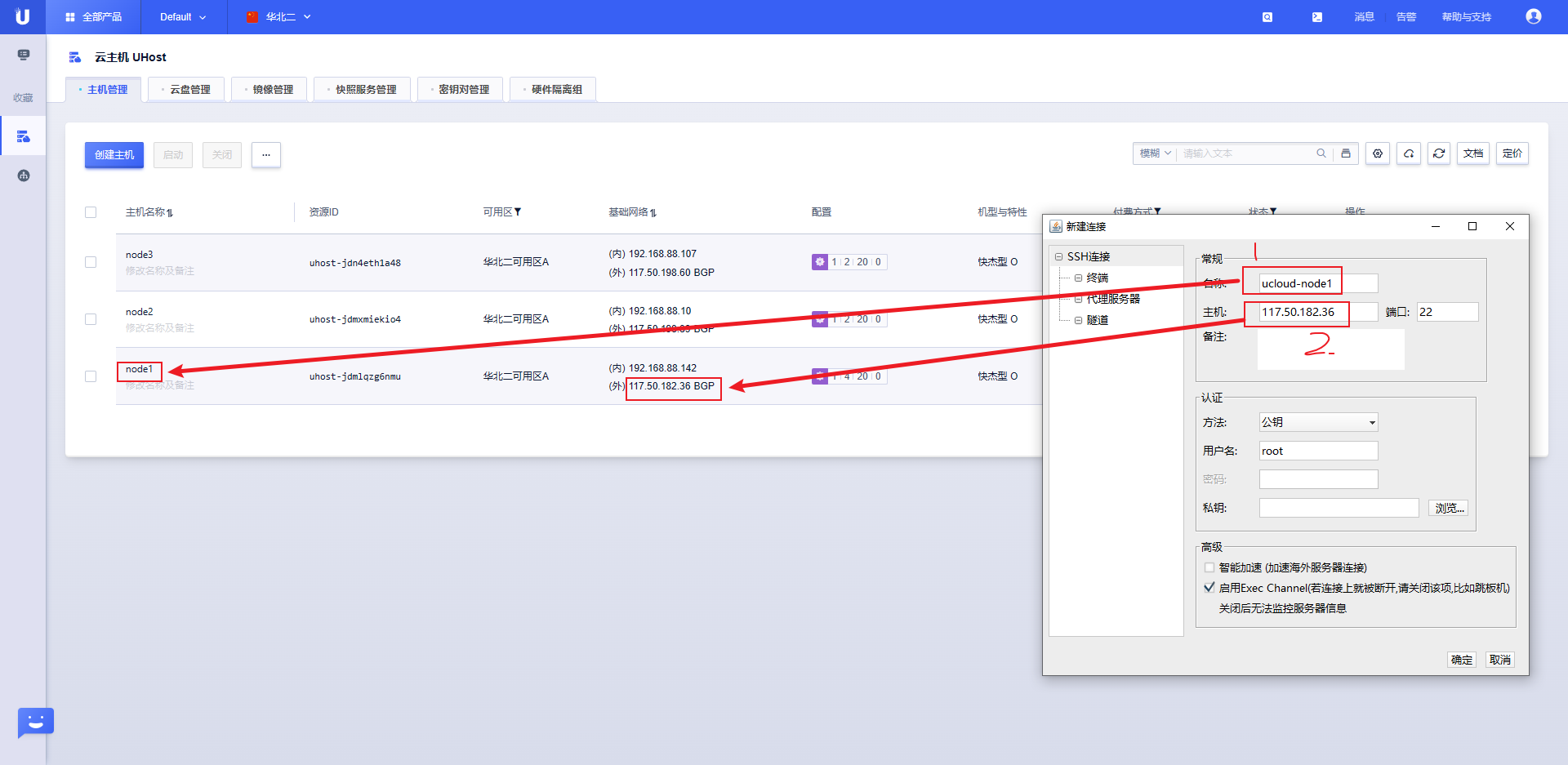1568x765 pixels.
Task: Click the top bar screenshot icon
Action: (x=1267, y=17)
